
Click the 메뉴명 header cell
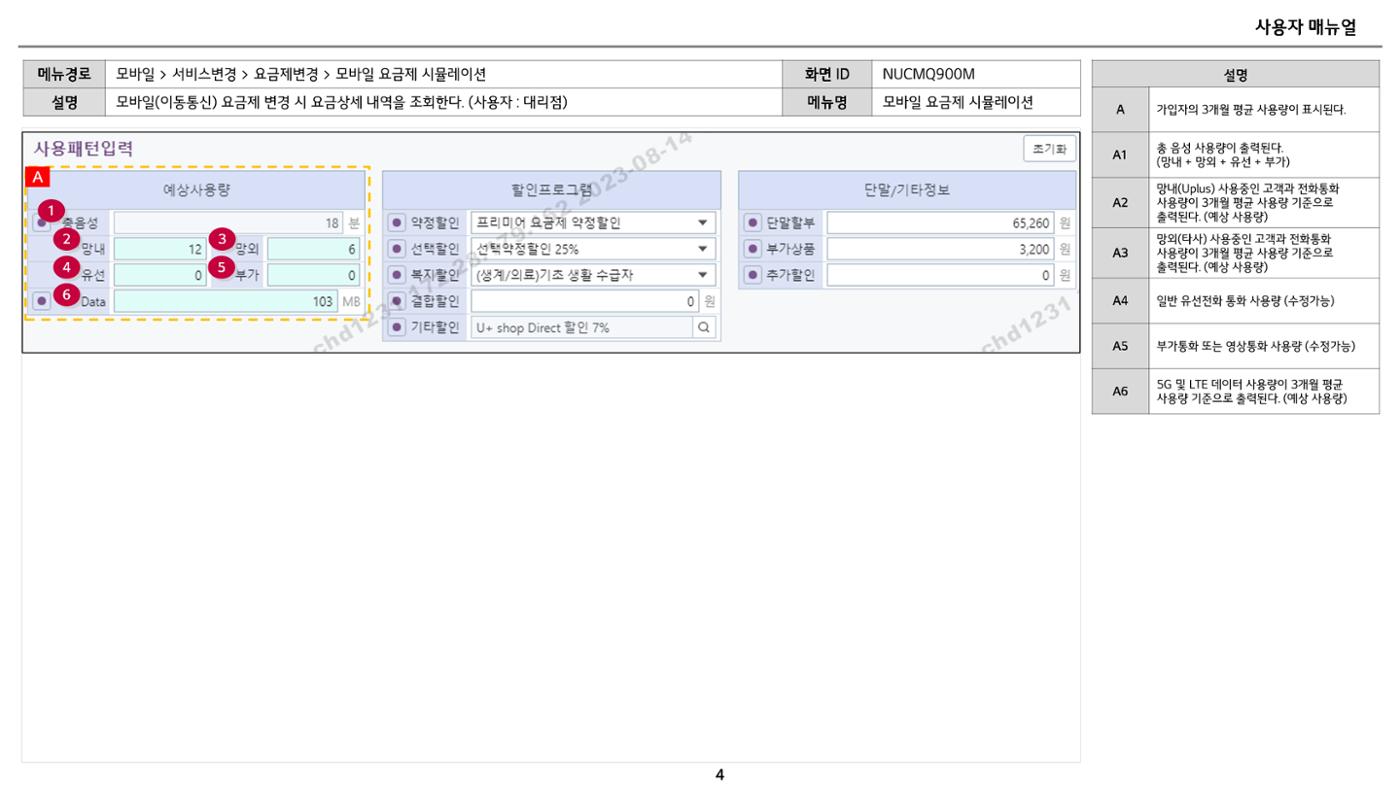point(827,102)
